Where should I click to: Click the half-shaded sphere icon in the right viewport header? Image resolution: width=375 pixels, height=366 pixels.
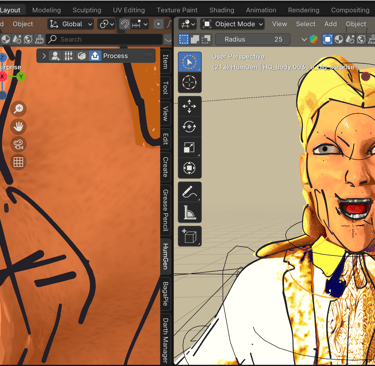tap(339, 40)
